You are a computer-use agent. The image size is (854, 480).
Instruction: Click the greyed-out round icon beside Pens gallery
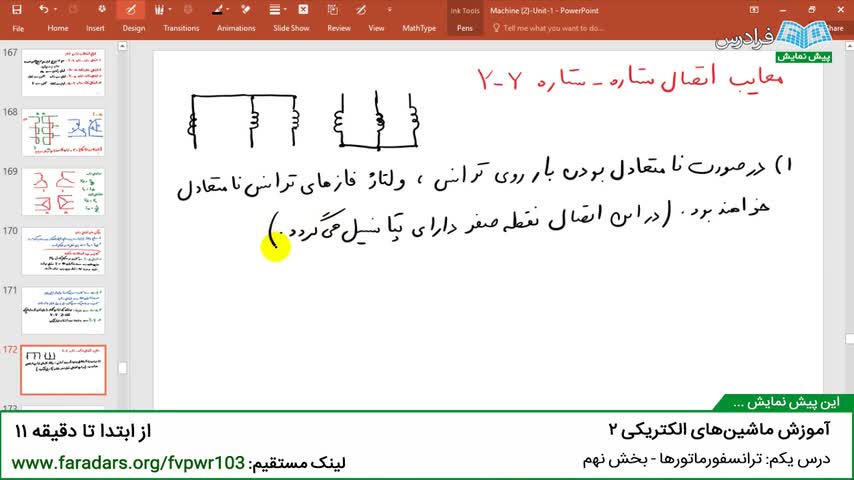188,9
